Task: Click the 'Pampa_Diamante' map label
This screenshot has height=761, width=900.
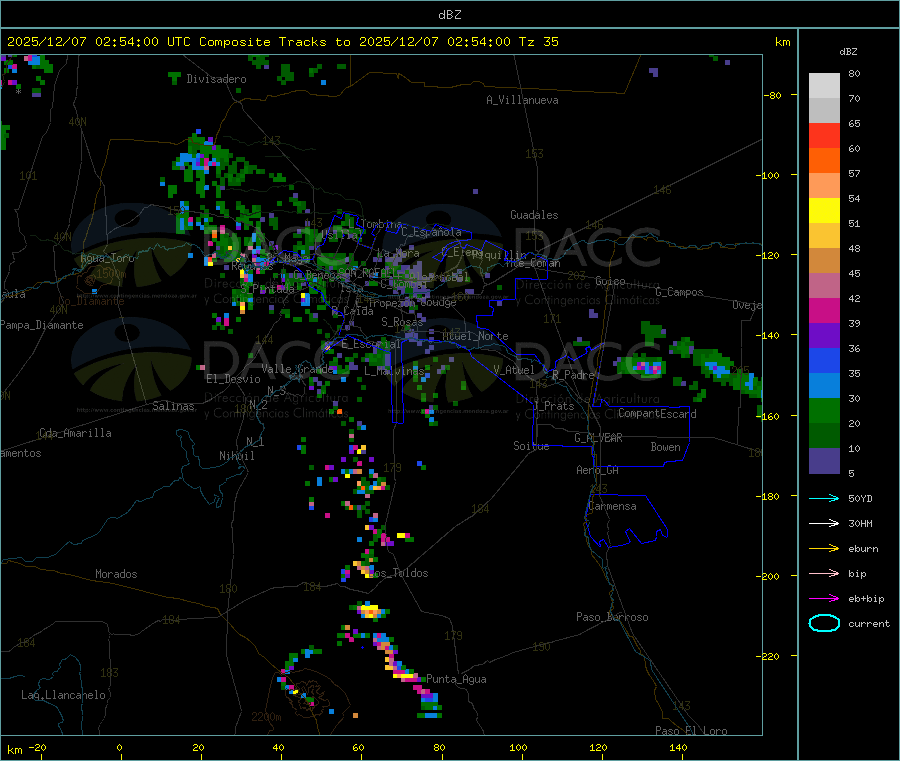Action: [42, 325]
